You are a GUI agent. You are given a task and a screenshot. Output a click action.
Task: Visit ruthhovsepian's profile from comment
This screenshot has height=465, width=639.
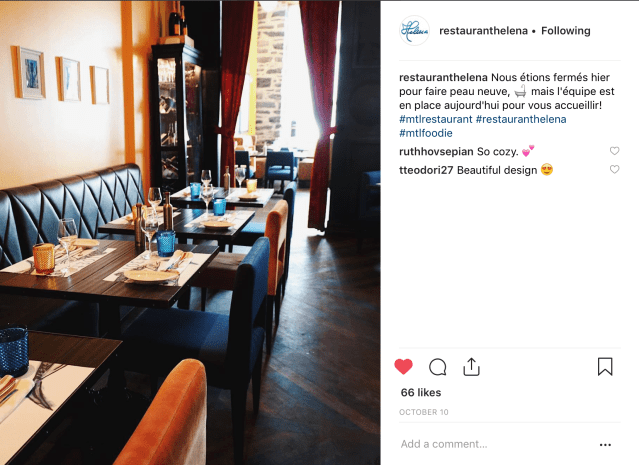[436, 152]
